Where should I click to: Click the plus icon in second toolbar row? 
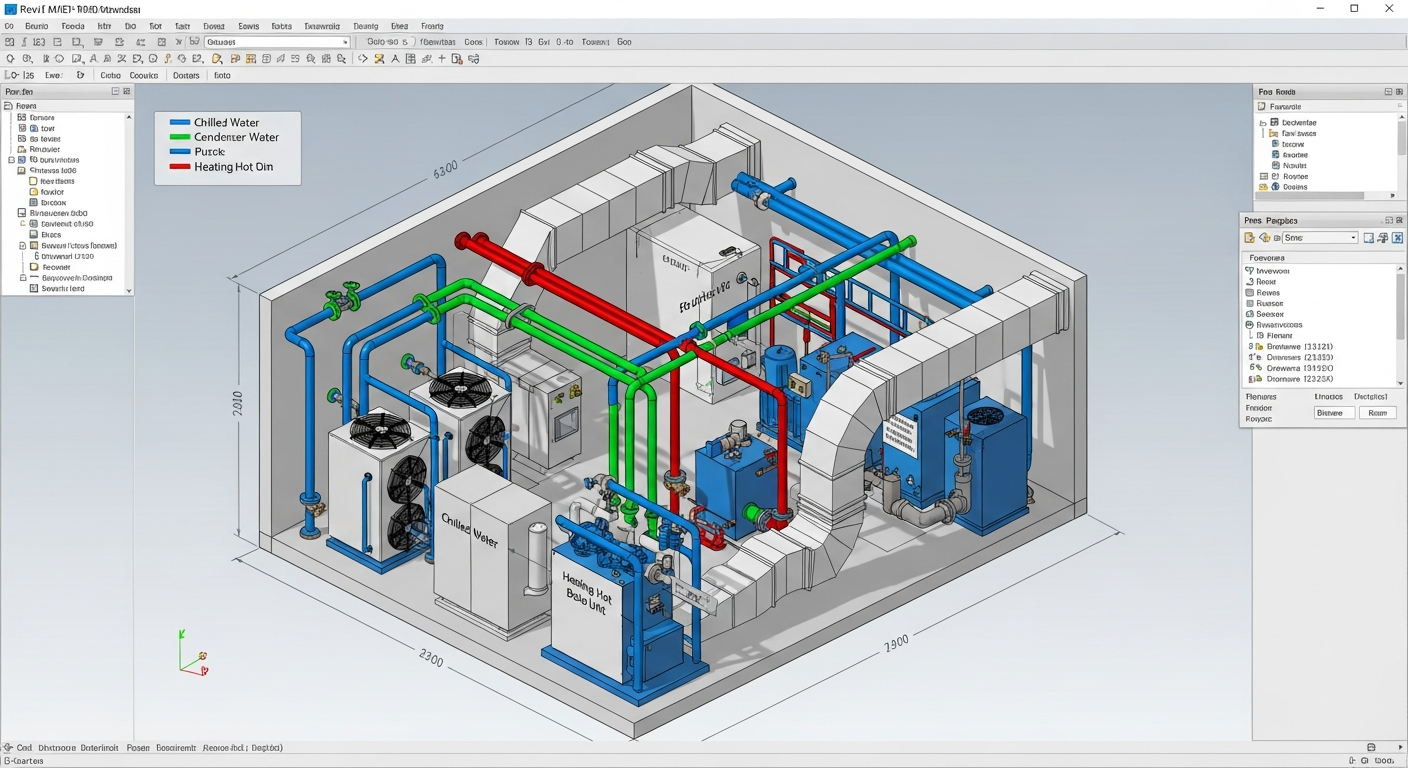[442, 59]
